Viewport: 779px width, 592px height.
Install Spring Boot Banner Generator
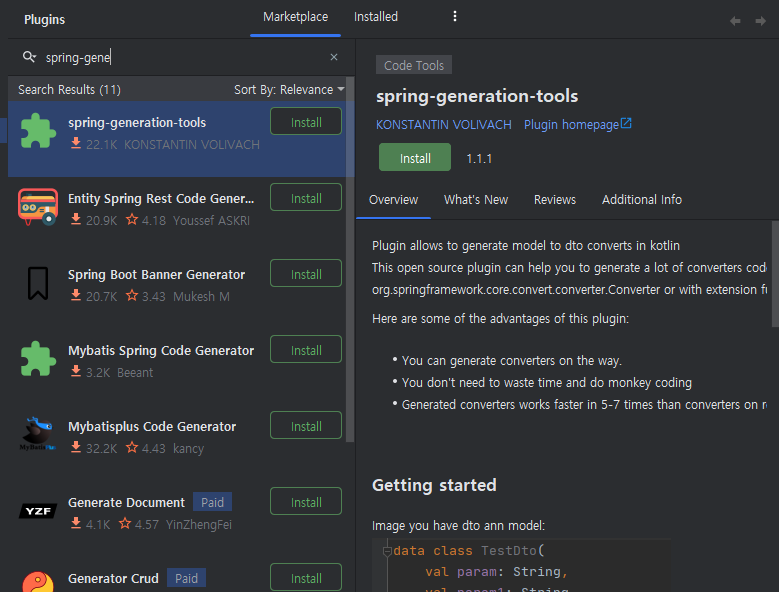click(306, 274)
